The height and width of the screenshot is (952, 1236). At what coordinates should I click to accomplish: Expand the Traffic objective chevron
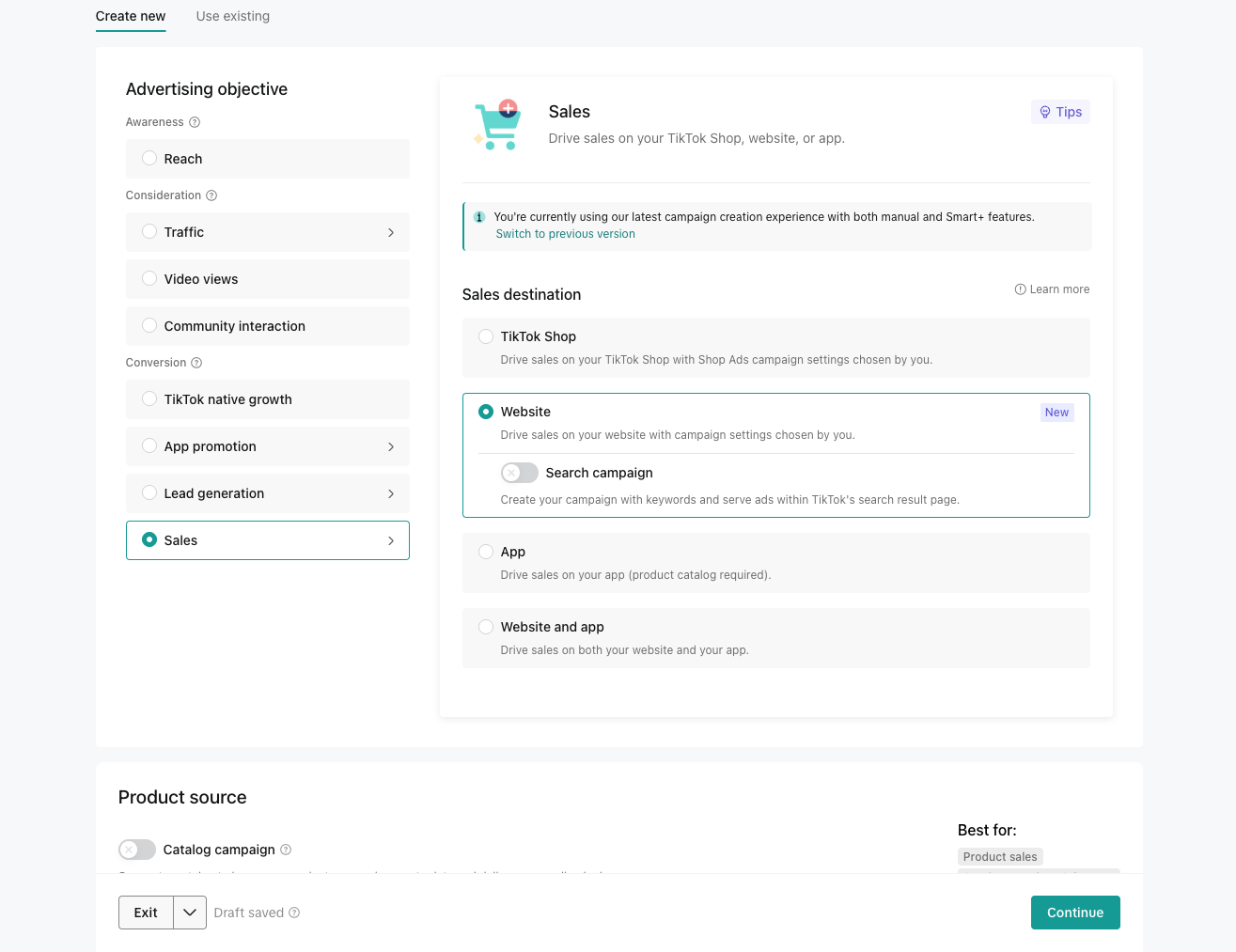(x=391, y=232)
